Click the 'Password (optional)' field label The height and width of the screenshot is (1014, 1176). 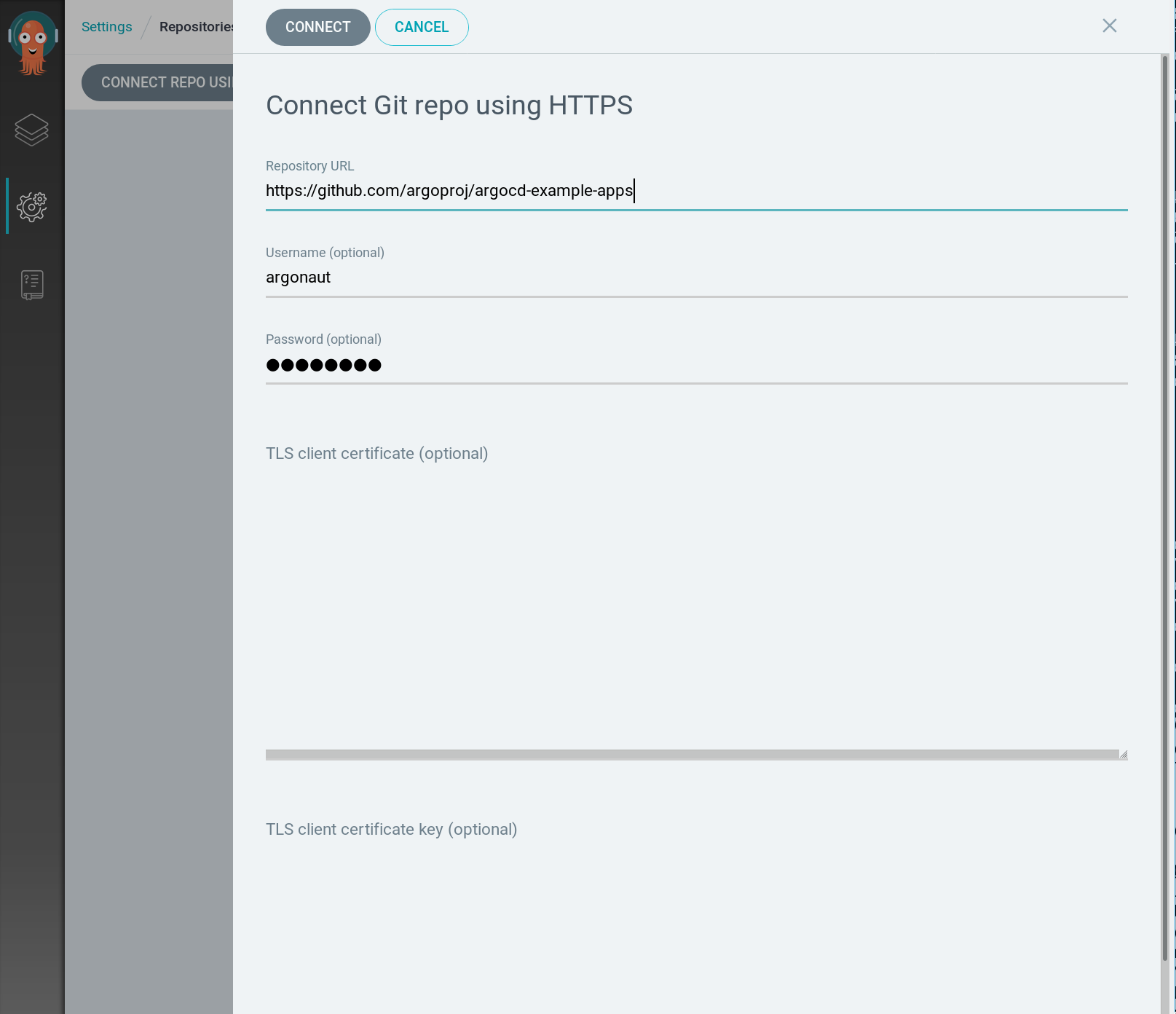(323, 339)
